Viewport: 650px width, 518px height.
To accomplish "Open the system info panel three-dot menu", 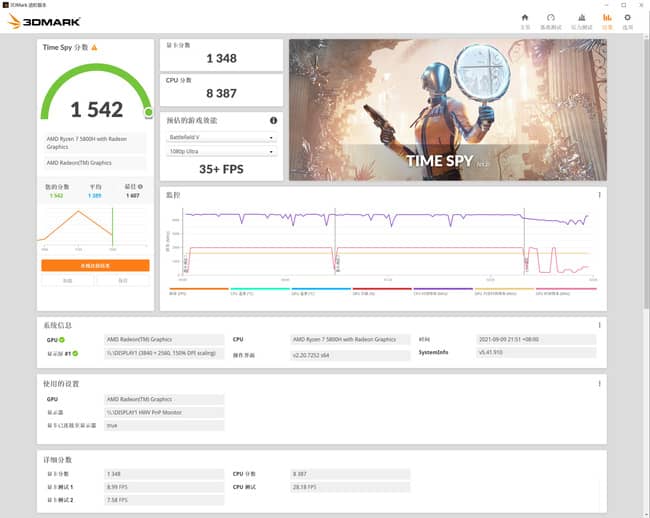I will [x=599, y=325].
